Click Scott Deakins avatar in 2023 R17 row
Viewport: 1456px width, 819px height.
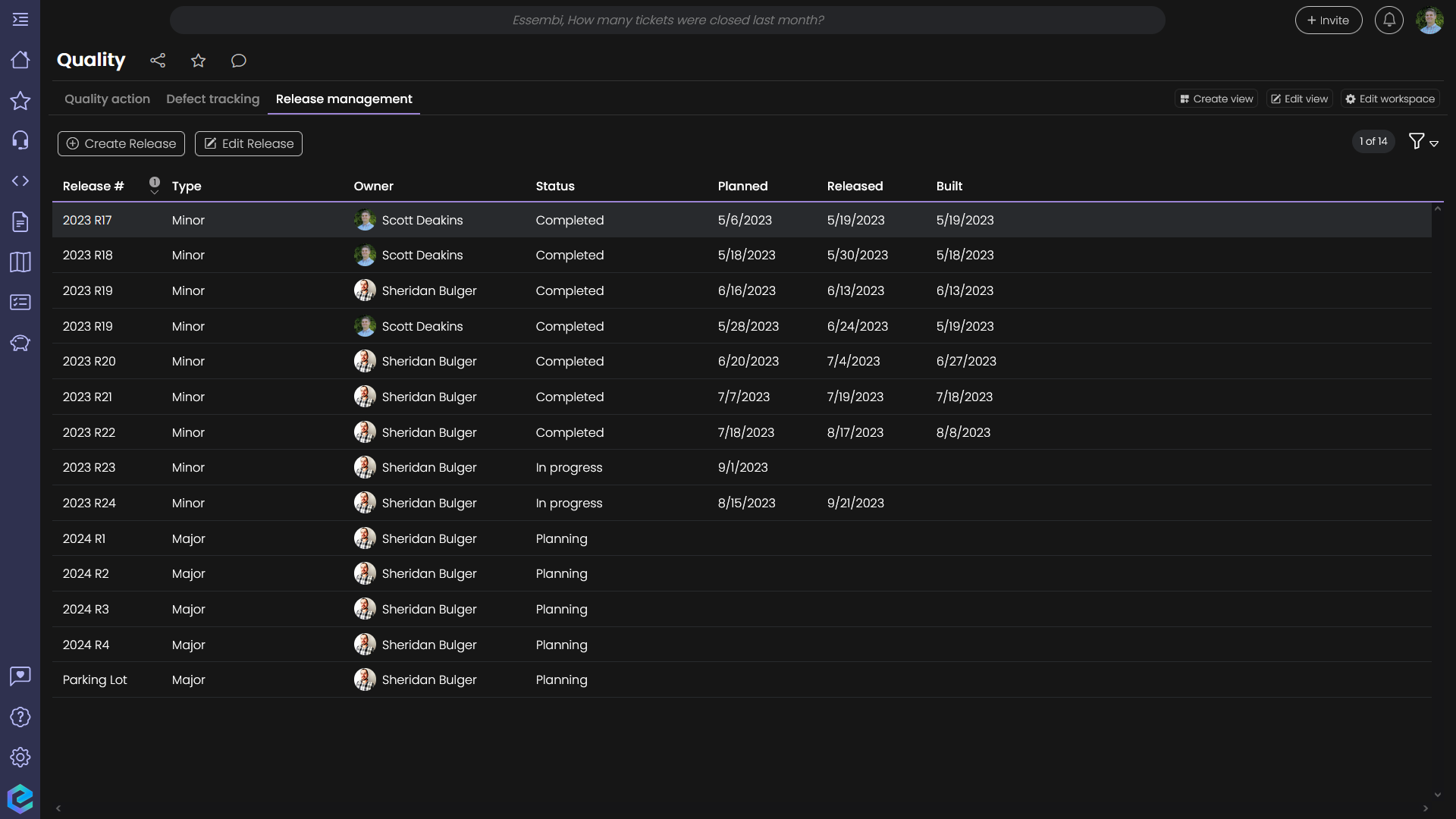(365, 220)
